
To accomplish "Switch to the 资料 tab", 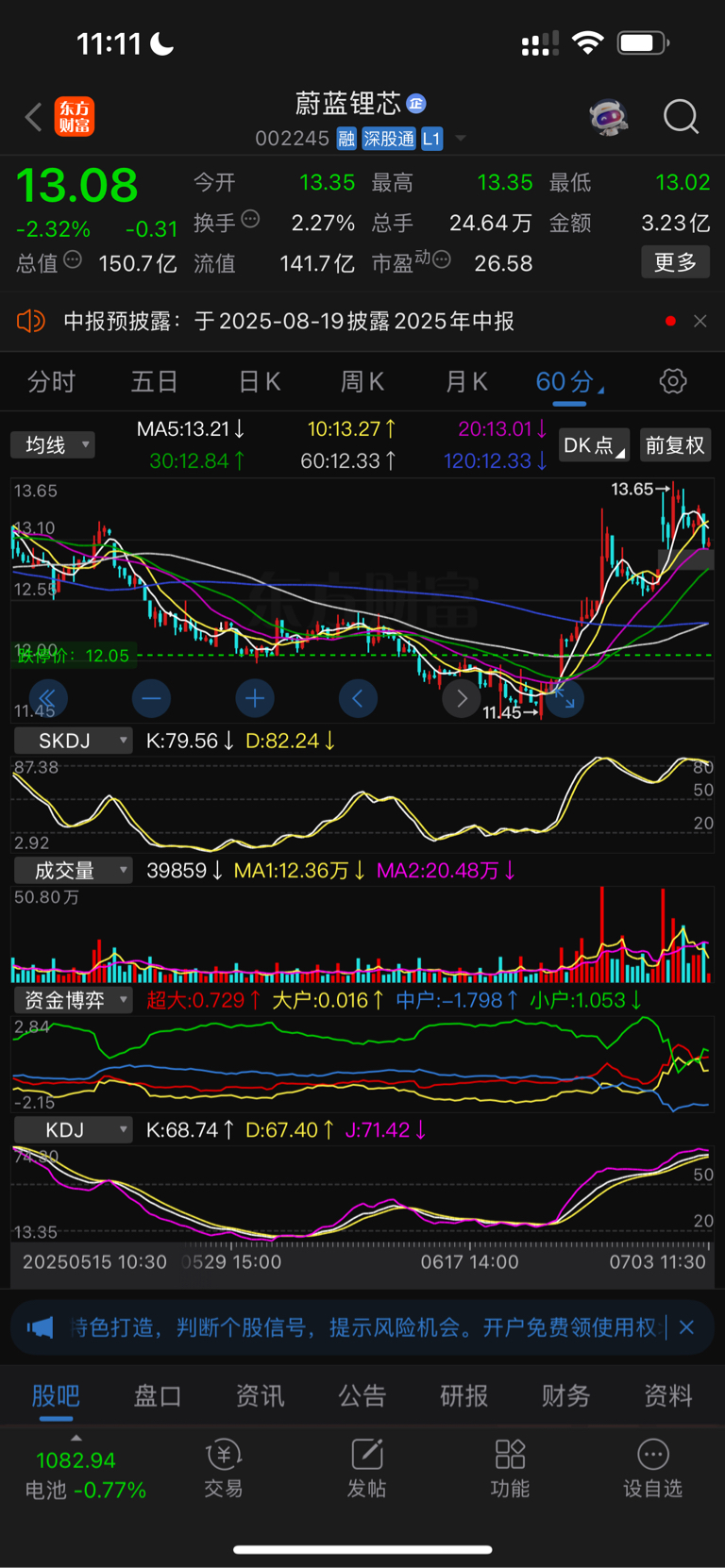I will pos(668,1395).
